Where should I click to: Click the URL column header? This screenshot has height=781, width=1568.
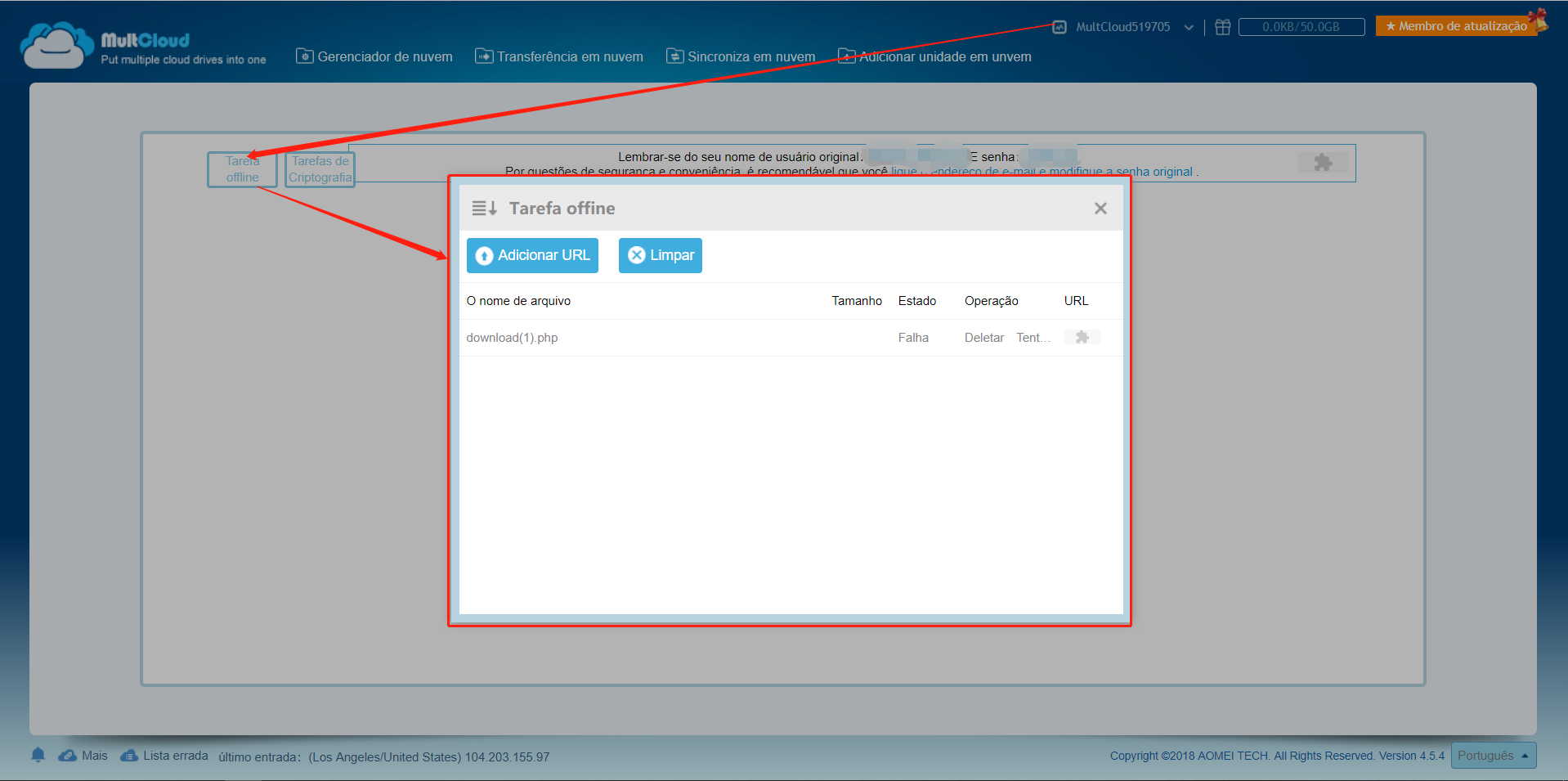1076,301
